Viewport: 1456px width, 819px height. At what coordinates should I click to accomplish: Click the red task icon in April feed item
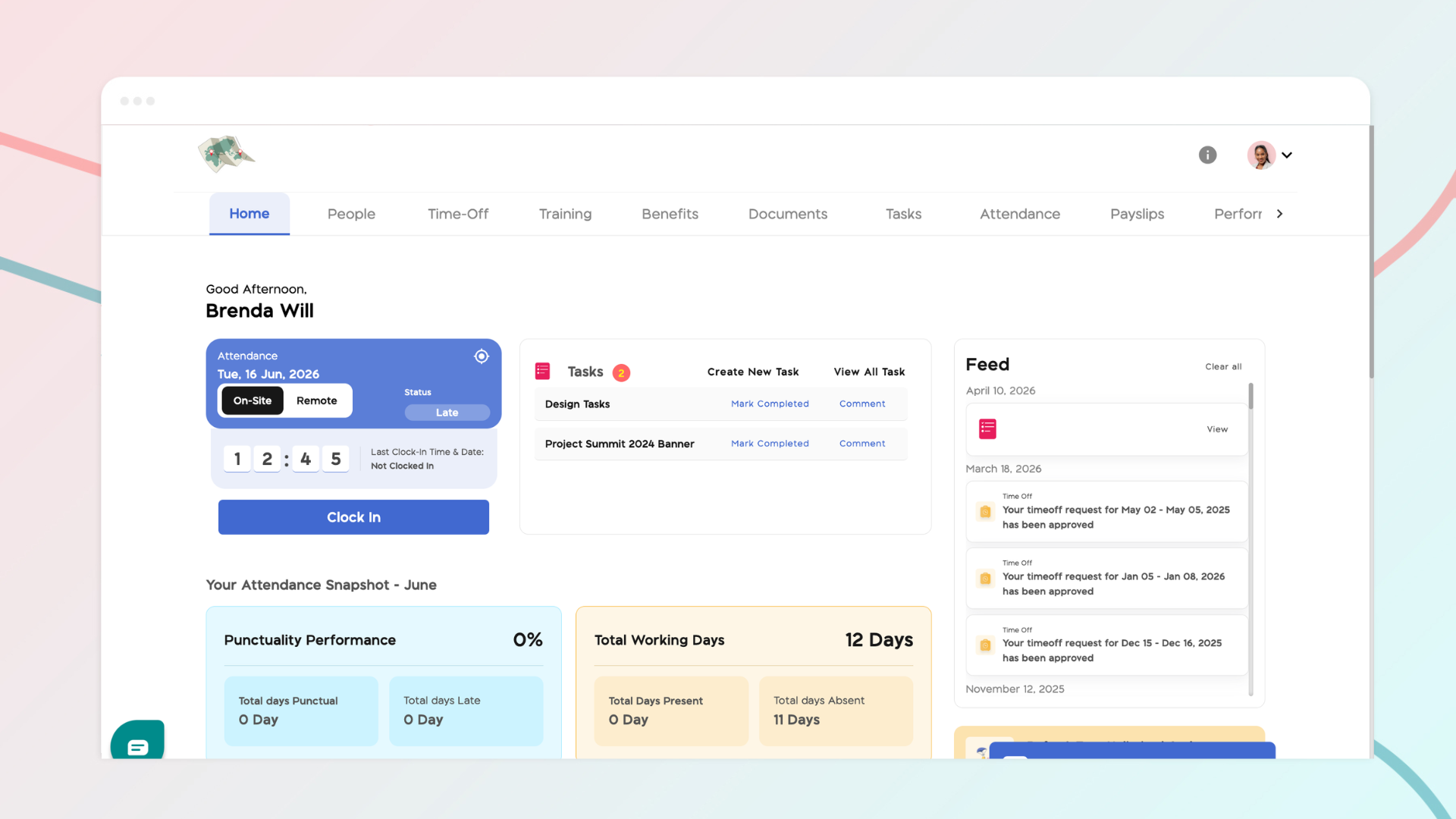click(987, 429)
